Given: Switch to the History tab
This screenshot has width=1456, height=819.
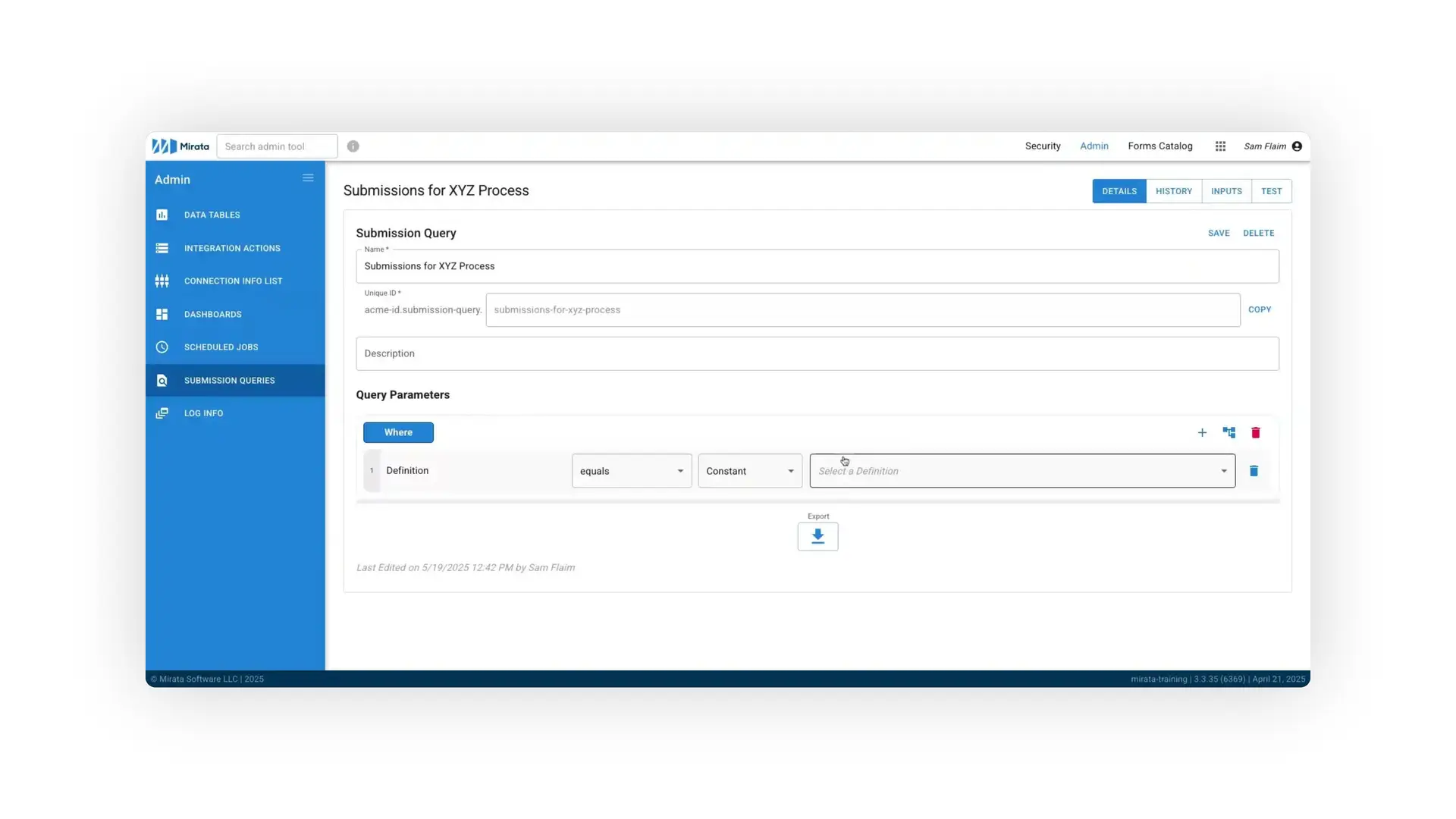Looking at the screenshot, I should pyautogui.click(x=1173, y=191).
